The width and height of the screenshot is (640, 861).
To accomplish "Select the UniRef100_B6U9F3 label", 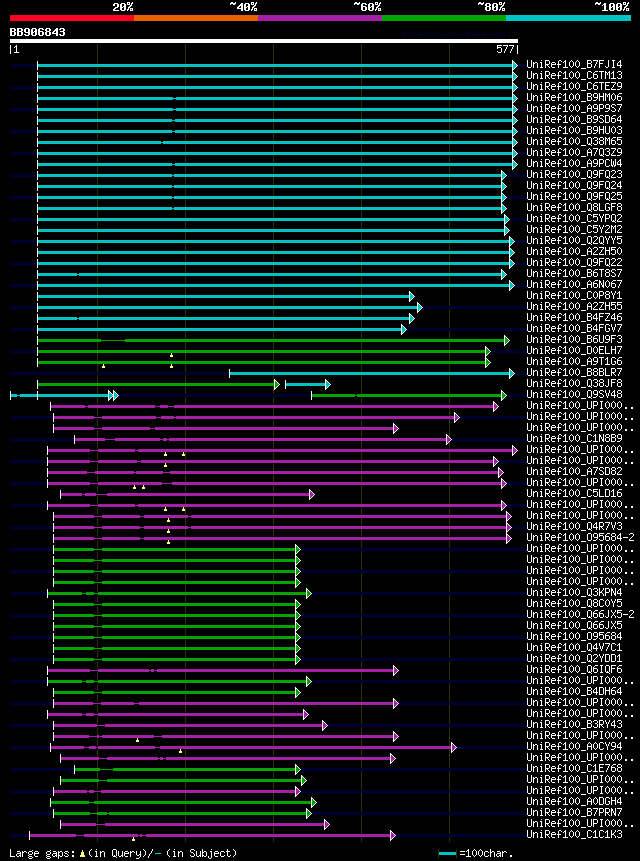I will click(574, 339).
